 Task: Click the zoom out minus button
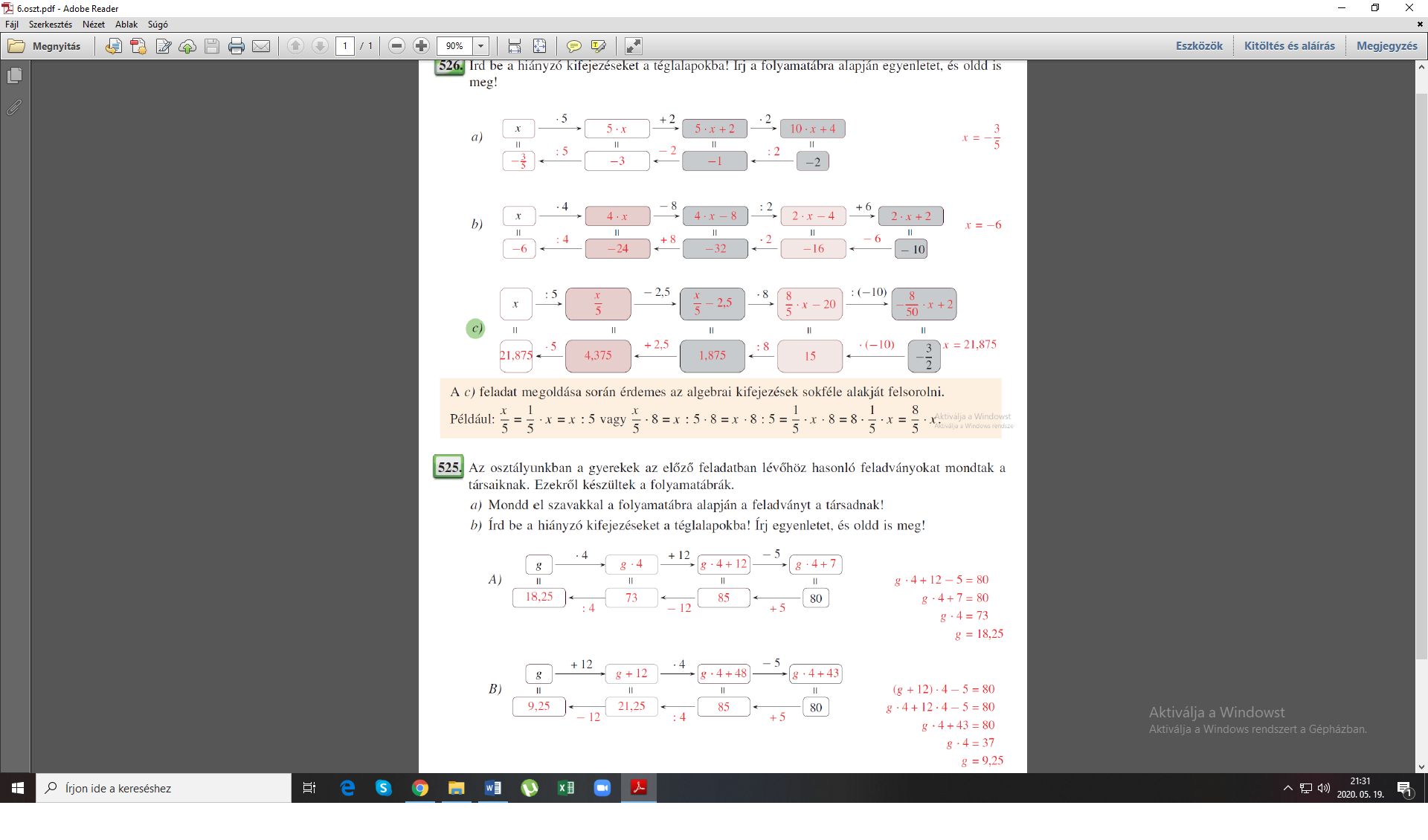[x=396, y=46]
